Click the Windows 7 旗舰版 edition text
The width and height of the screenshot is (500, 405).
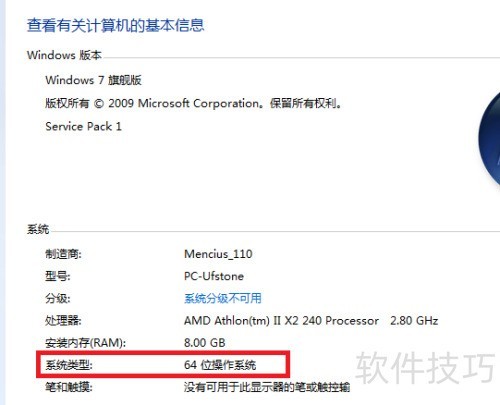(x=93, y=80)
